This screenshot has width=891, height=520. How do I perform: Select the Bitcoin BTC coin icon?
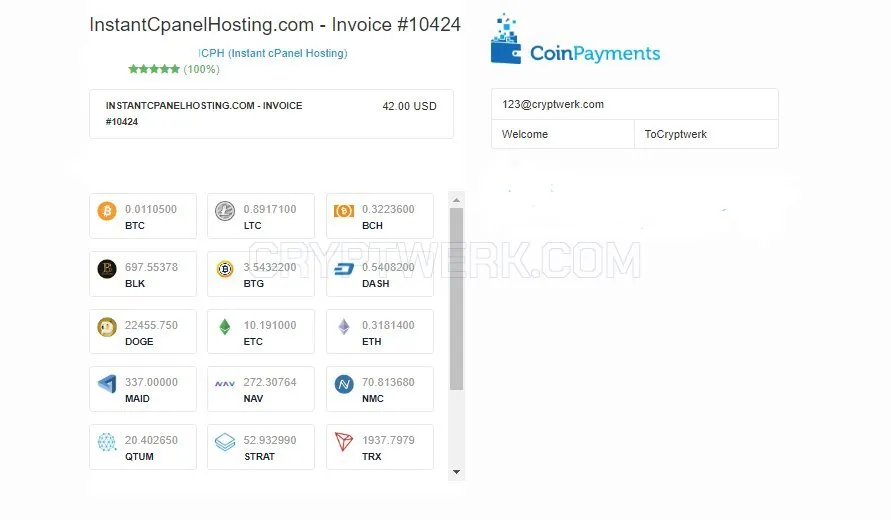(107, 211)
